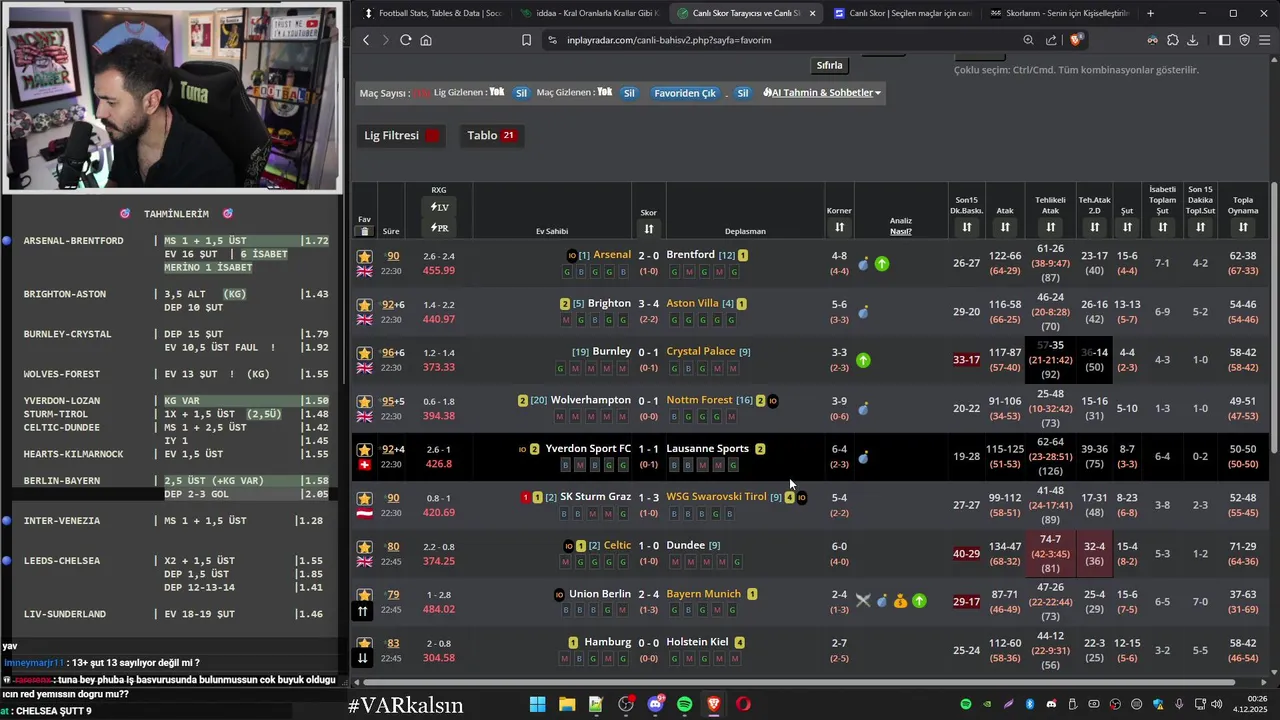Open a new browser tab
This screenshot has width=1280, height=720.
pos(1150,13)
